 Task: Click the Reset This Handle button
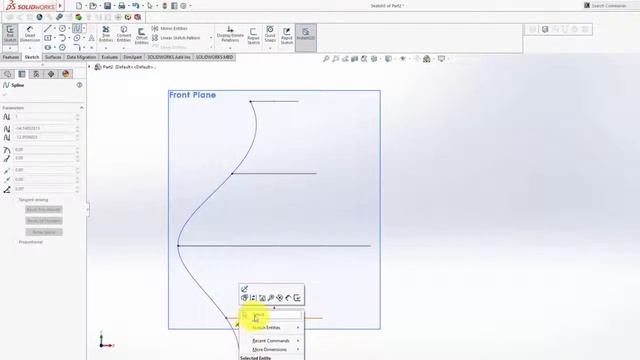44,209
